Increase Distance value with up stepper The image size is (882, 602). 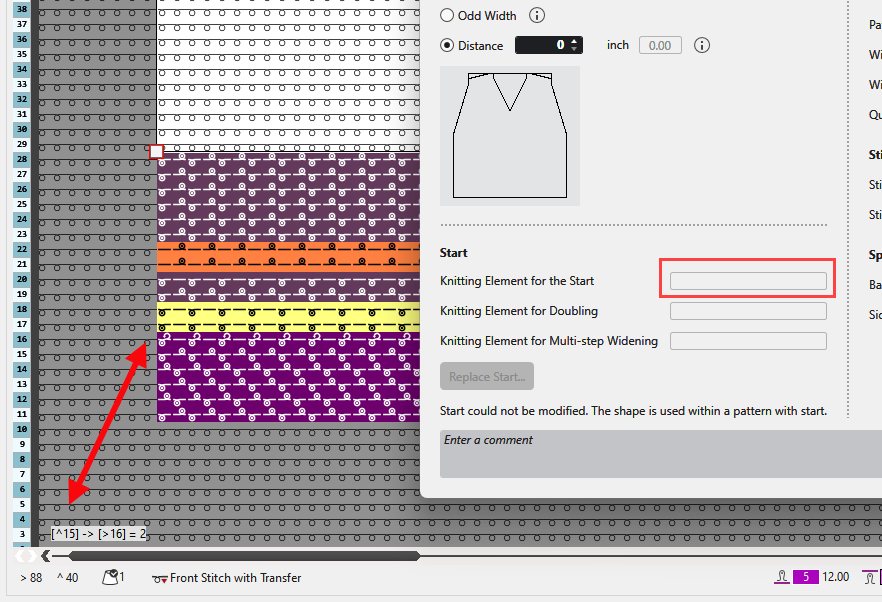point(573,41)
